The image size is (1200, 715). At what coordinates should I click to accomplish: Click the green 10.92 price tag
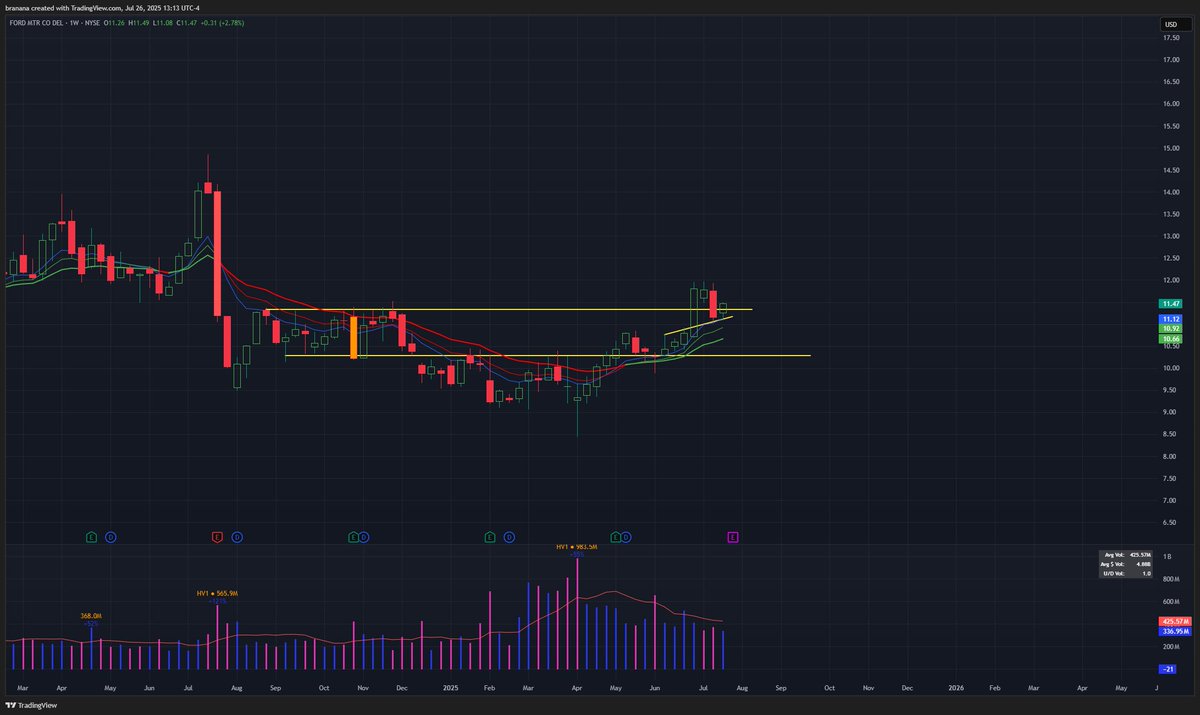(x=1170, y=328)
